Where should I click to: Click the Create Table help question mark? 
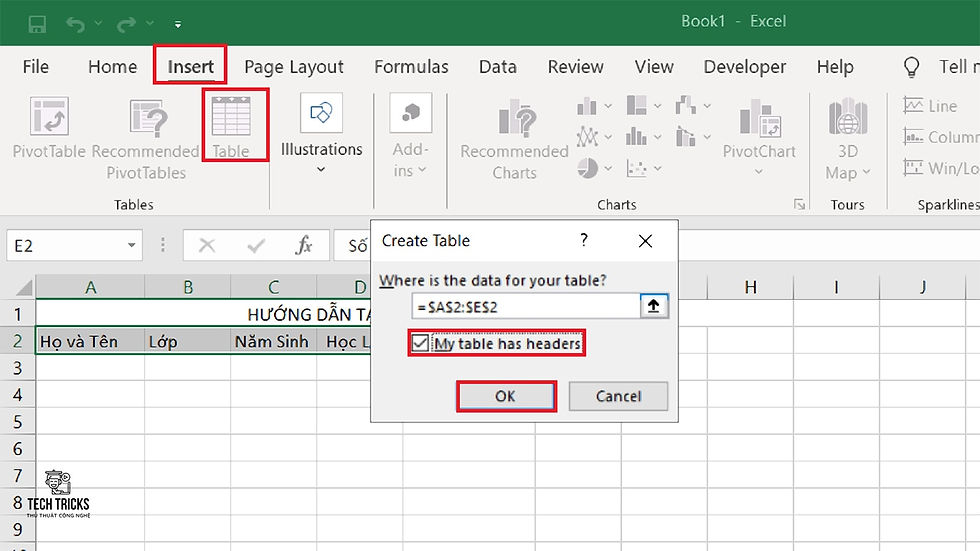click(x=584, y=240)
